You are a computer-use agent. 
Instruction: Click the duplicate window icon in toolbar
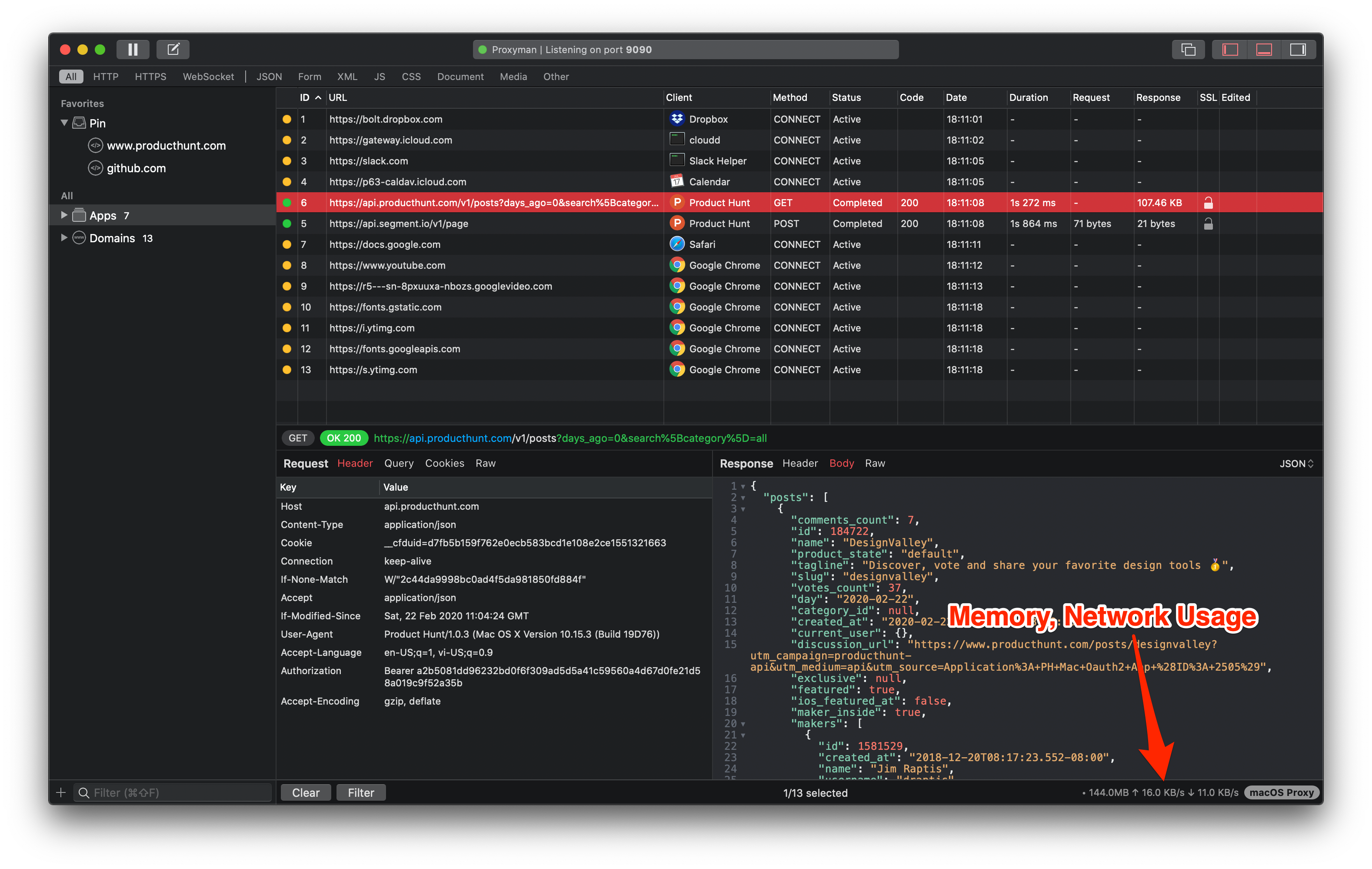[1188, 50]
